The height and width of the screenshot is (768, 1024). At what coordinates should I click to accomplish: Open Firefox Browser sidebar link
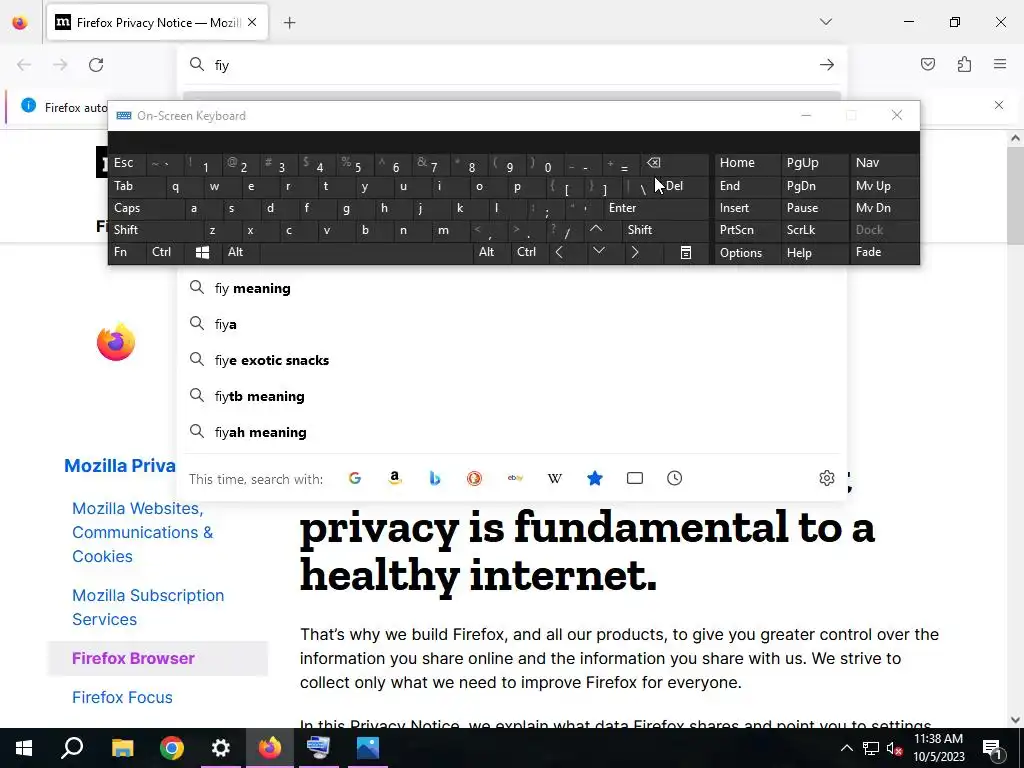pyautogui.click(x=133, y=658)
